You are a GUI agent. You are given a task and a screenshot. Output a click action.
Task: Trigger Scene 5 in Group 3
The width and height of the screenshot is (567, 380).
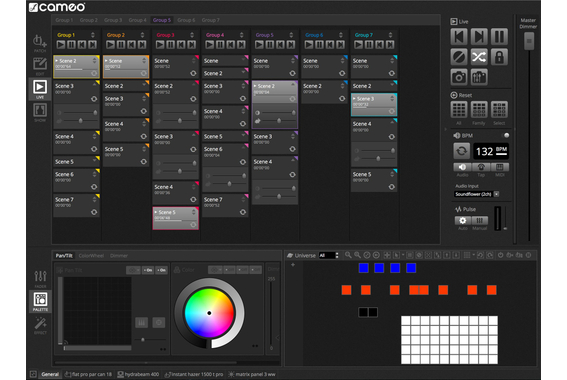coord(175,218)
